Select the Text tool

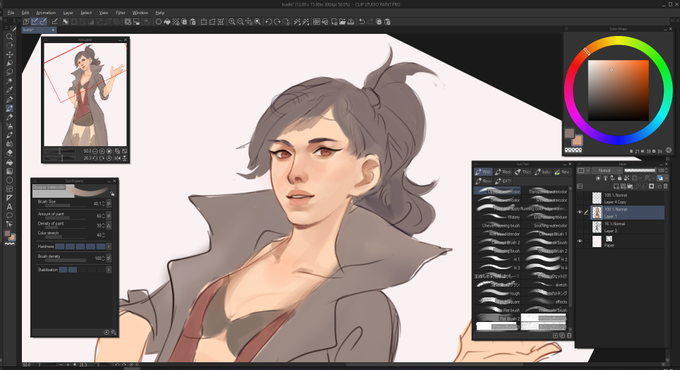pyautogui.click(x=9, y=206)
